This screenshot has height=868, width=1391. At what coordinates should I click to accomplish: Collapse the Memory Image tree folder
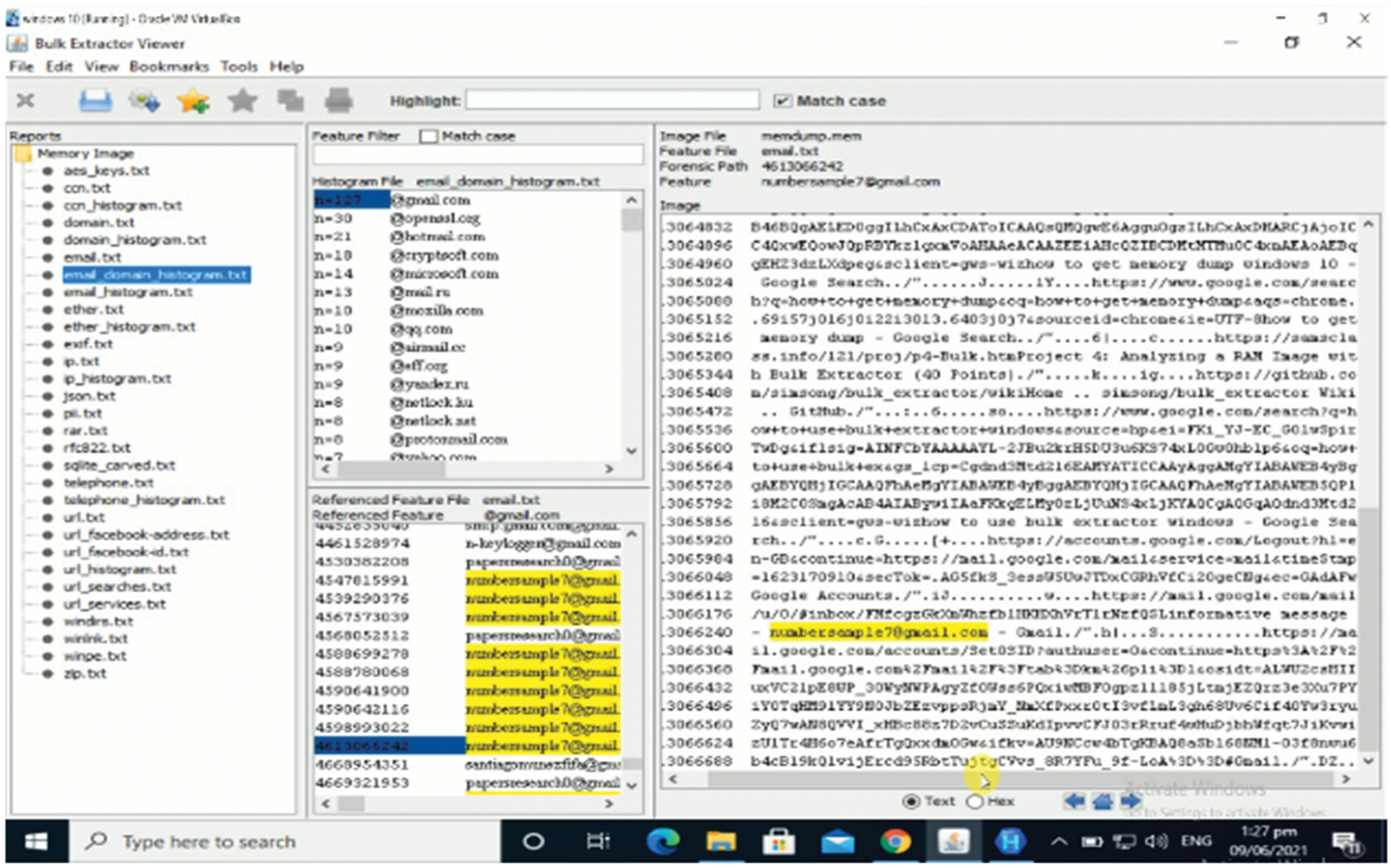click(24, 153)
